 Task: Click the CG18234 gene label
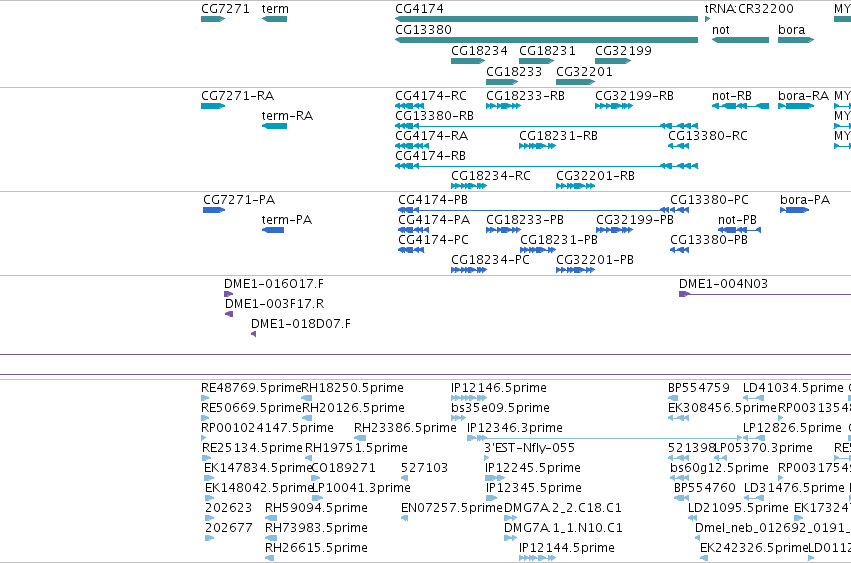tap(479, 50)
